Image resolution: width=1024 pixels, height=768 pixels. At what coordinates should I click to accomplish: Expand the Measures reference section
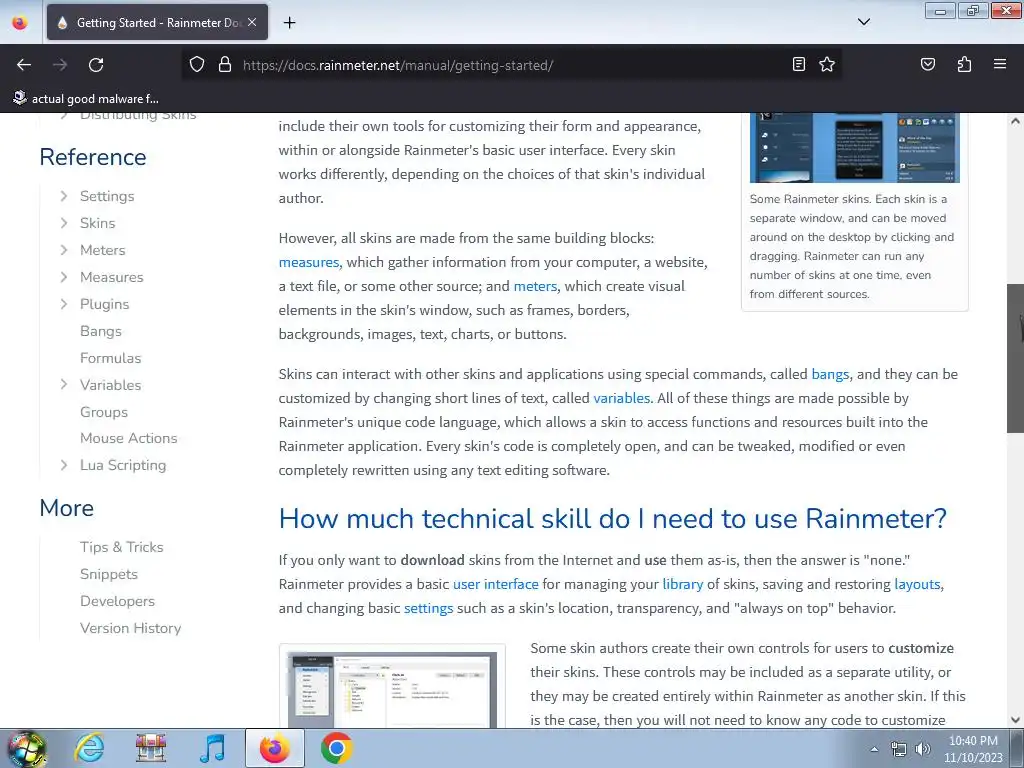tap(64, 277)
